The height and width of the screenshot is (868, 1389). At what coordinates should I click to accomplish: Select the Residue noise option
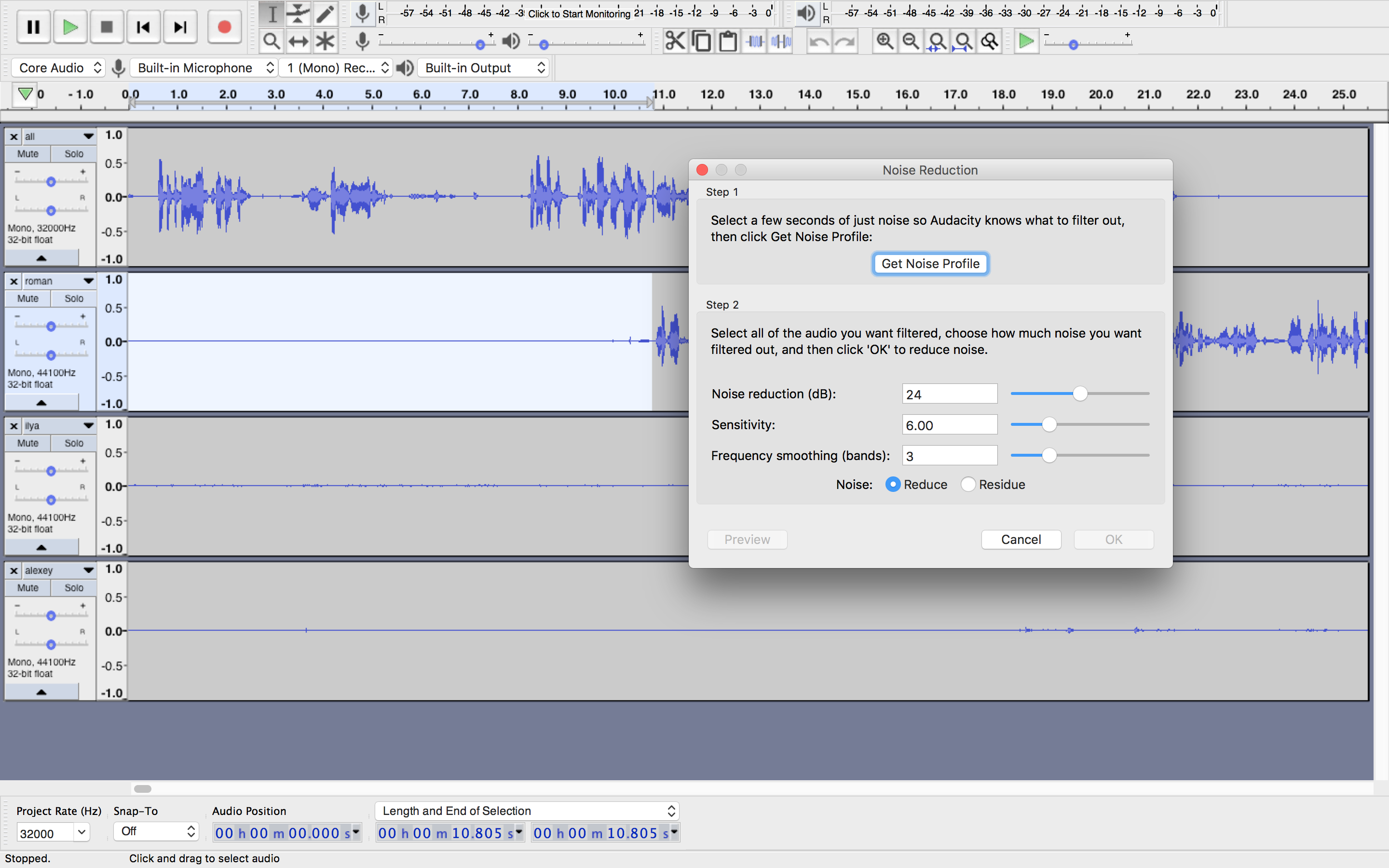pyautogui.click(x=968, y=485)
